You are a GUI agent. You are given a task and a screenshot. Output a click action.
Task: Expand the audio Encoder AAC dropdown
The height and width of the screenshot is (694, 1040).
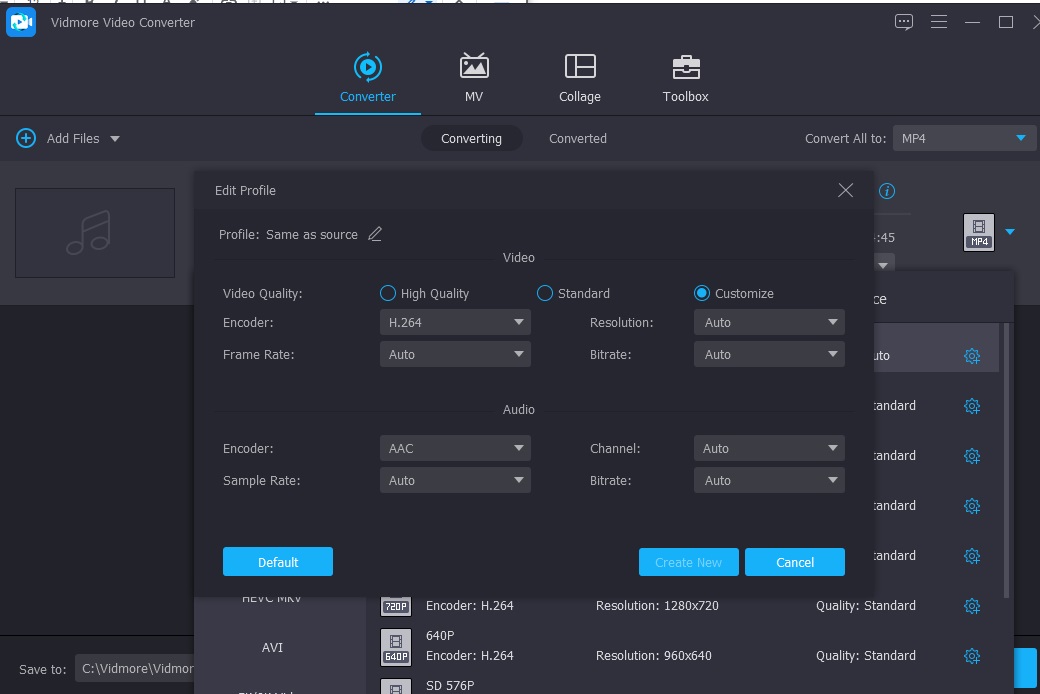pyautogui.click(x=455, y=449)
